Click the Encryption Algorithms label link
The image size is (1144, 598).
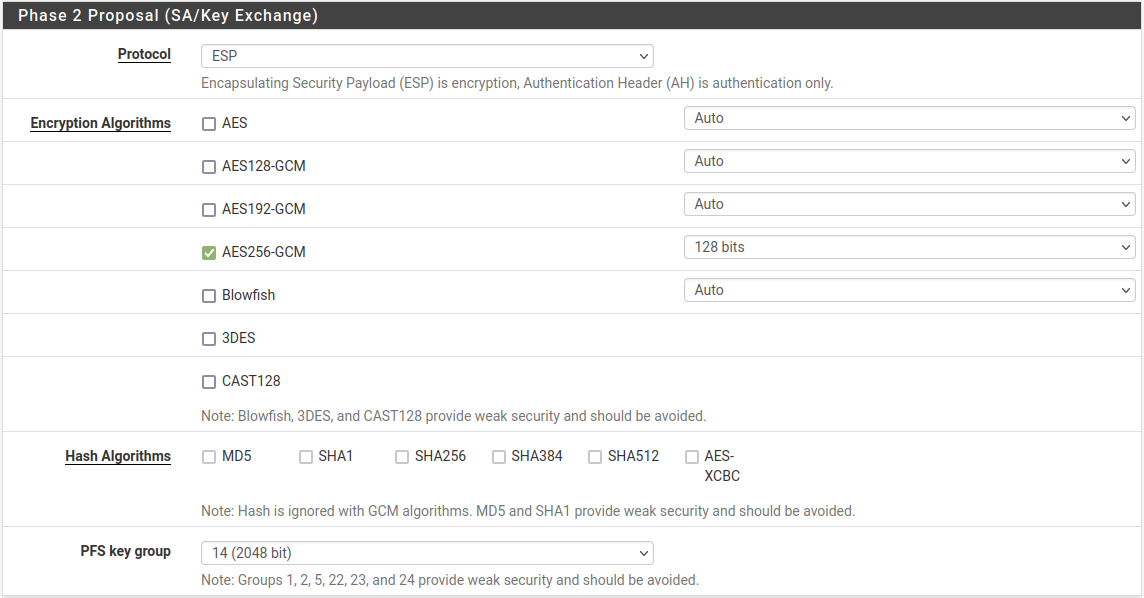100,123
